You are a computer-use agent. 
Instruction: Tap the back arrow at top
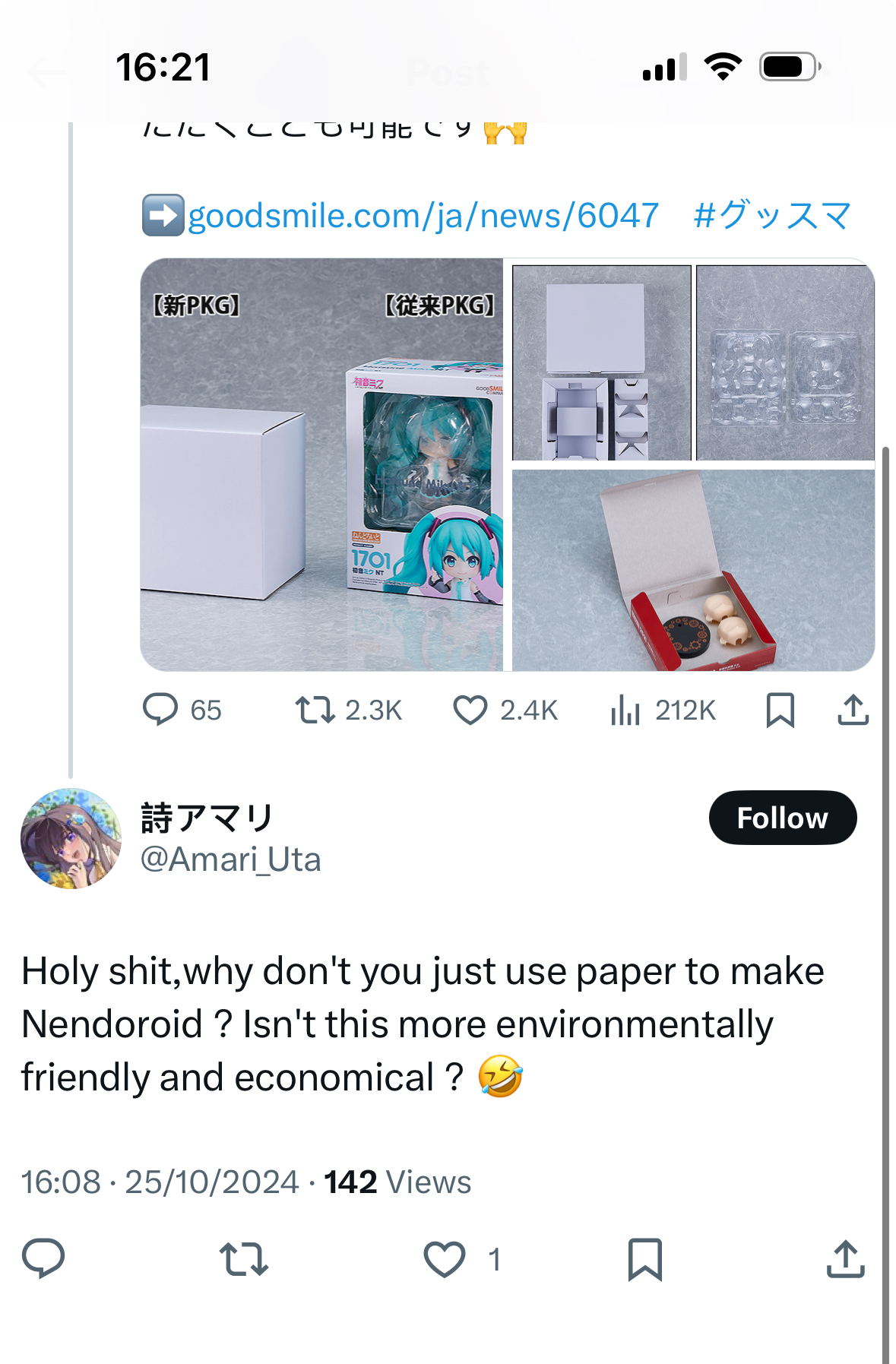pyautogui.click(x=47, y=73)
